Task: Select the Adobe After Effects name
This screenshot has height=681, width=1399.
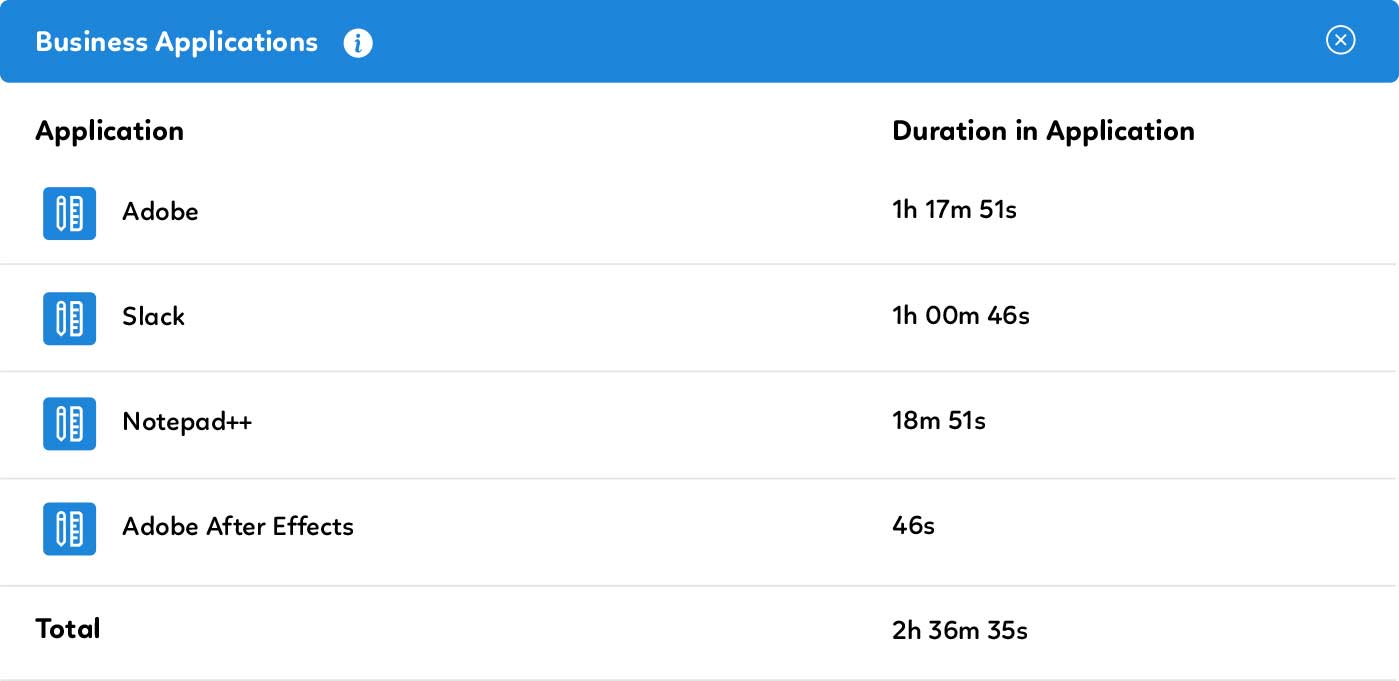Action: [238, 527]
